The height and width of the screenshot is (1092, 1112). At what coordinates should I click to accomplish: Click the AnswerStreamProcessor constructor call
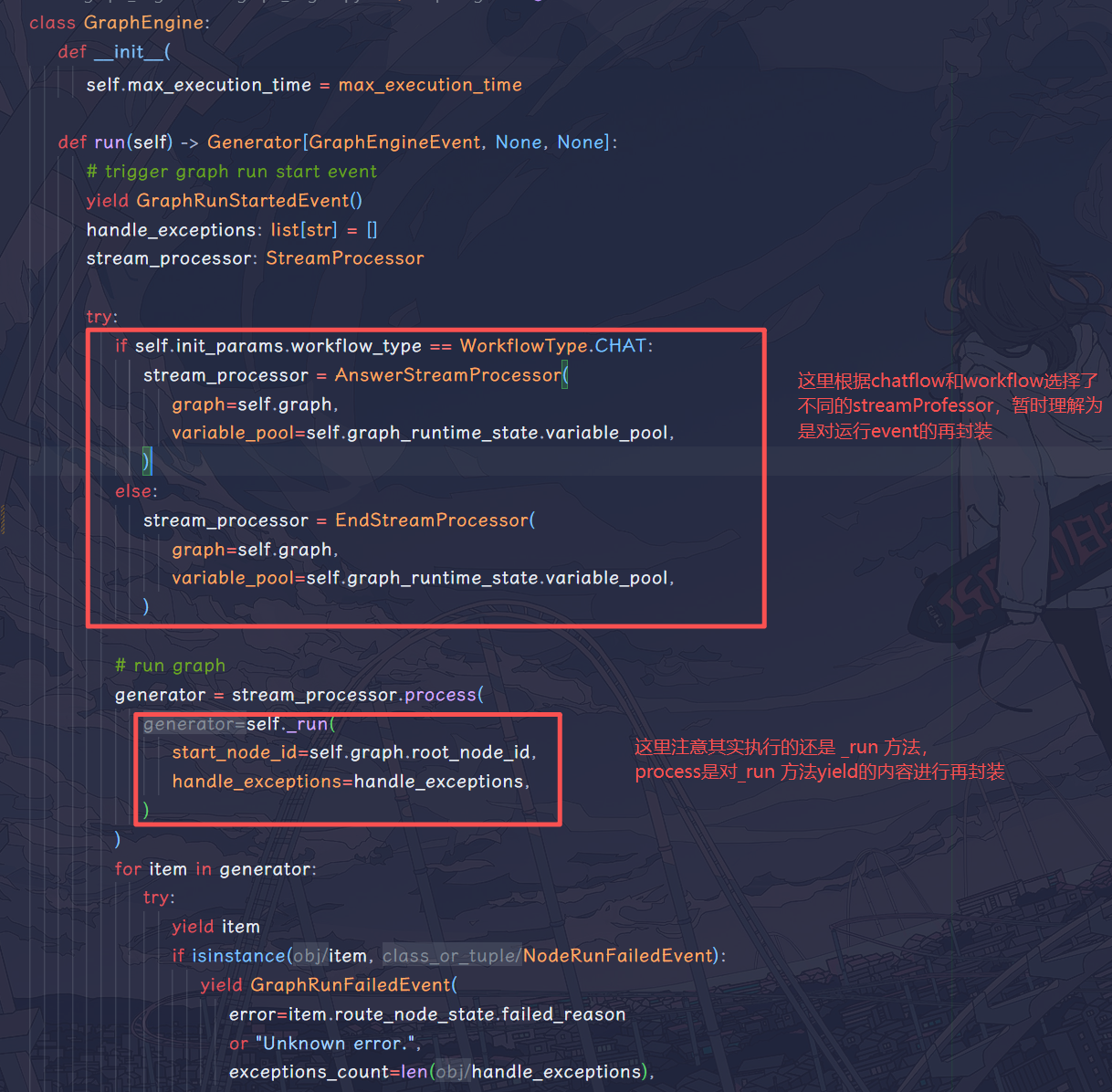tap(446, 375)
